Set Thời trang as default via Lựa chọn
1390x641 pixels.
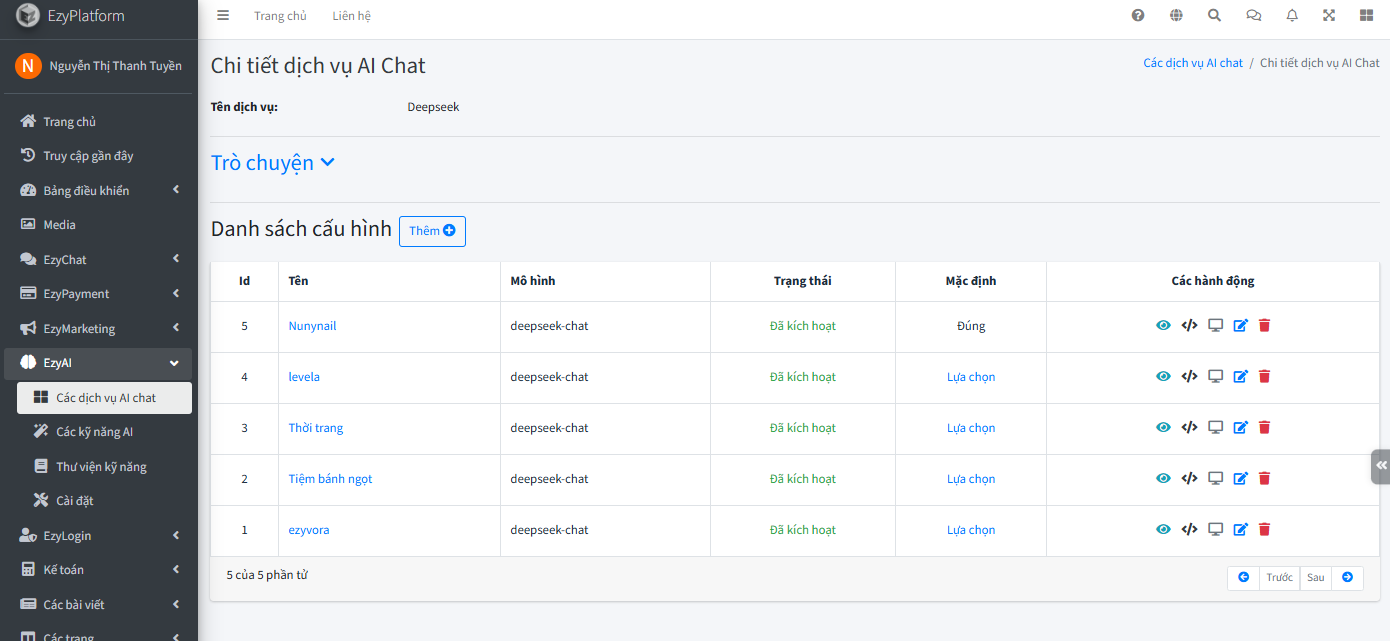click(x=971, y=428)
